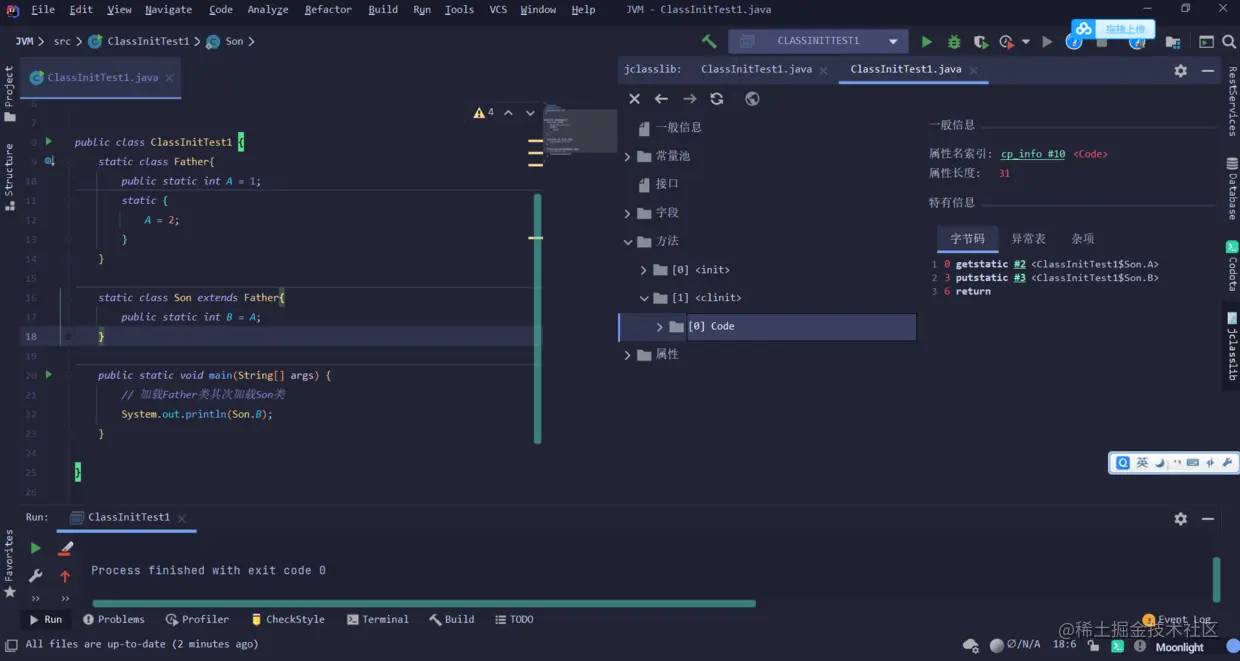
Task: Select the 字节码 tab
Action: point(967,239)
